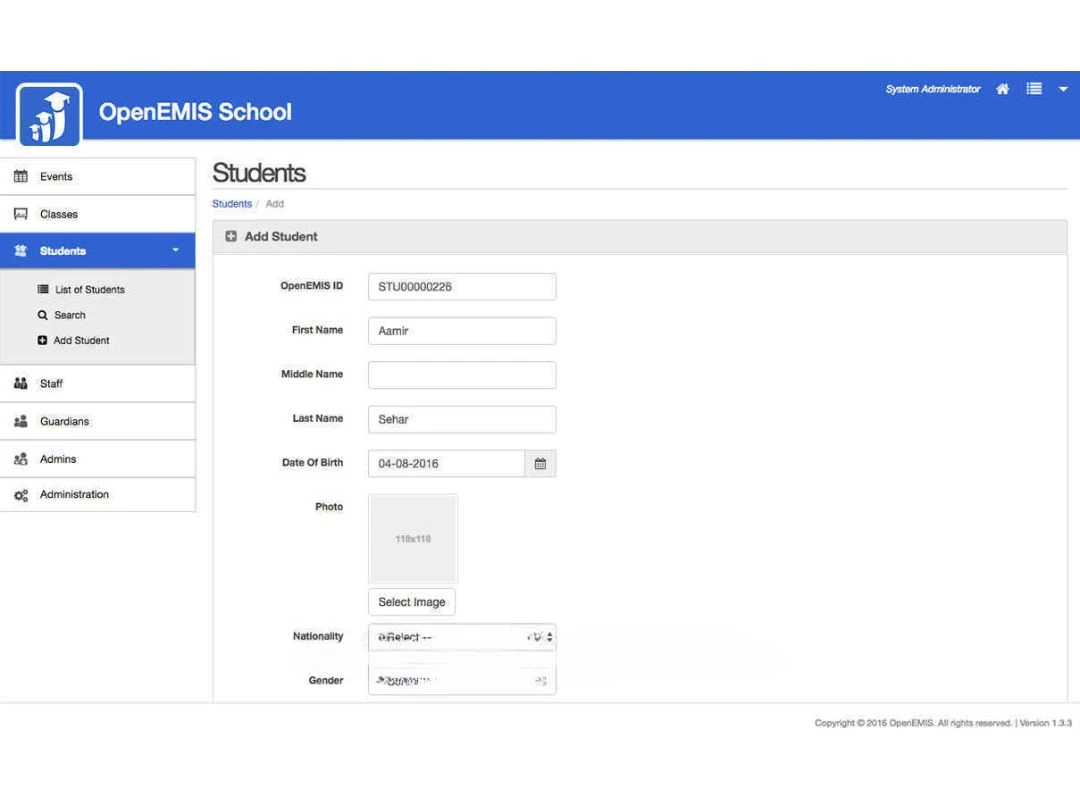Click the Add Student plus icon in sidebar

tap(43, 340)
